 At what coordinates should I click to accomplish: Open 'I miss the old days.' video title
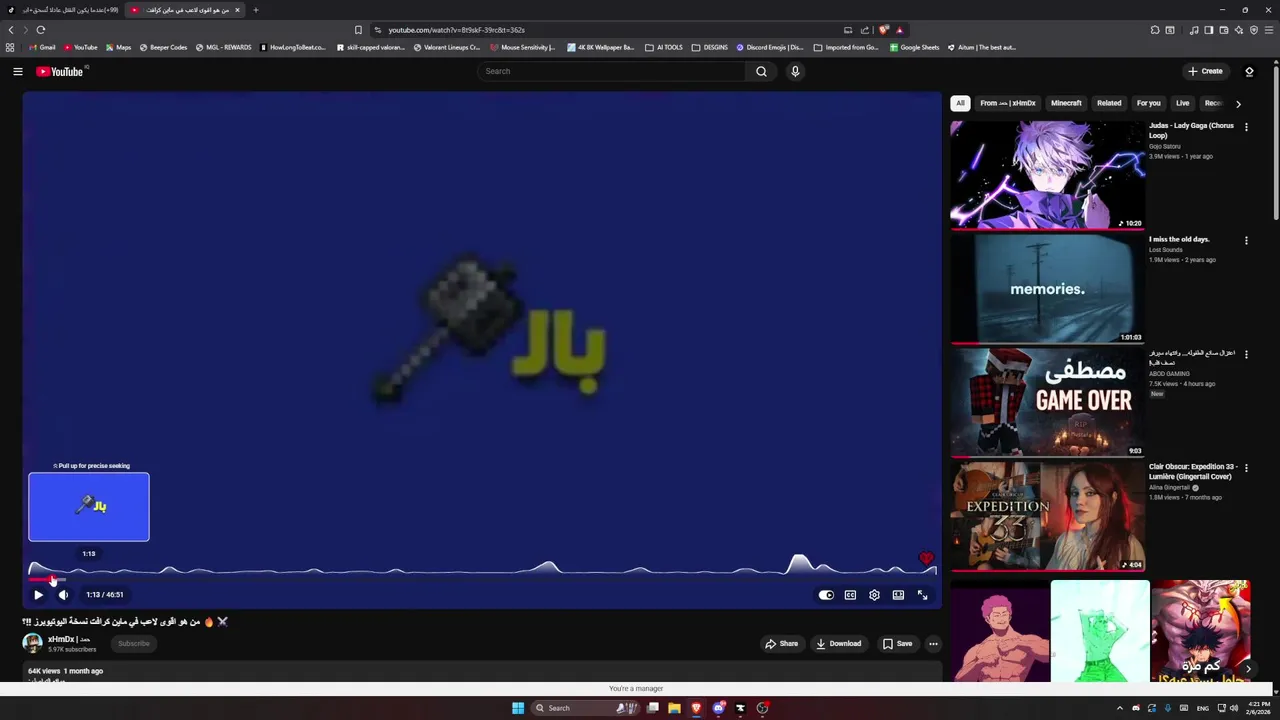[x=1179, y=239]
